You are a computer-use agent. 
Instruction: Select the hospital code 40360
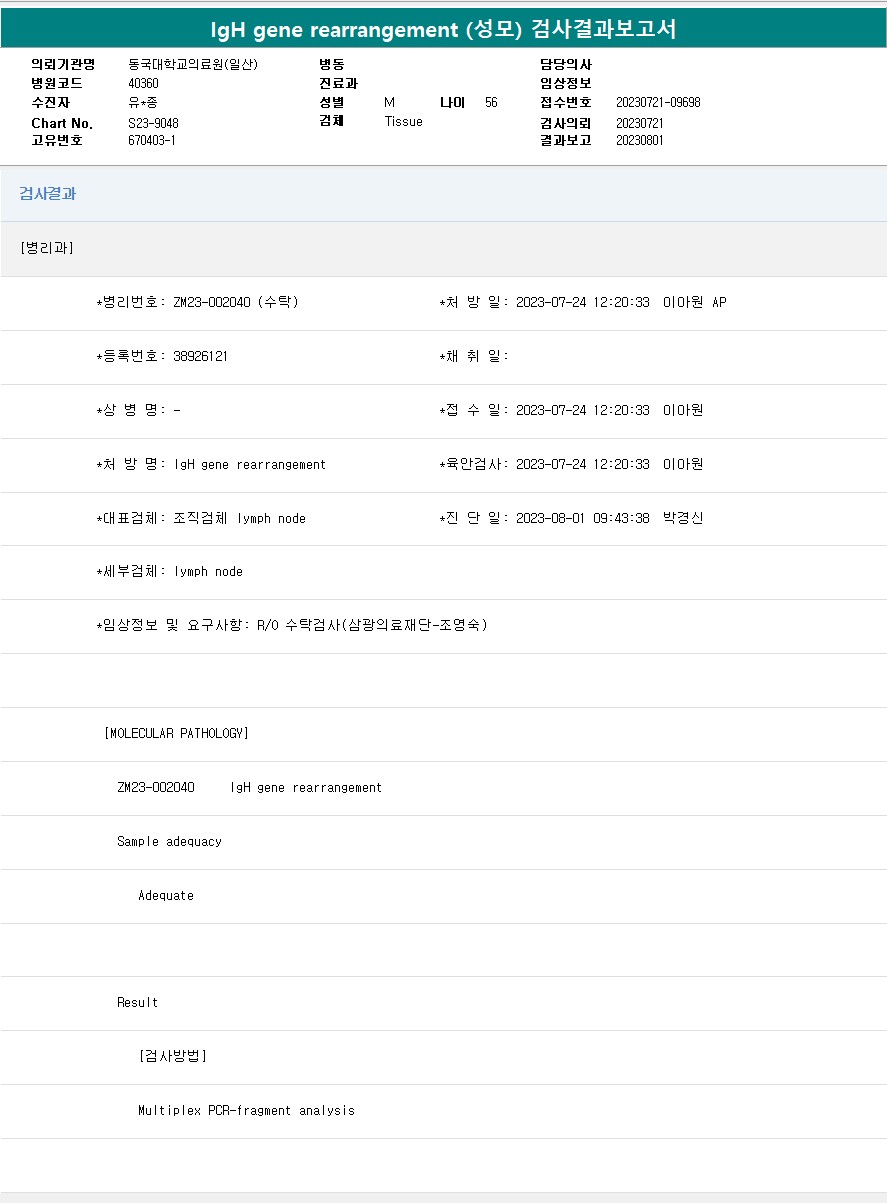tap(144, 83)
